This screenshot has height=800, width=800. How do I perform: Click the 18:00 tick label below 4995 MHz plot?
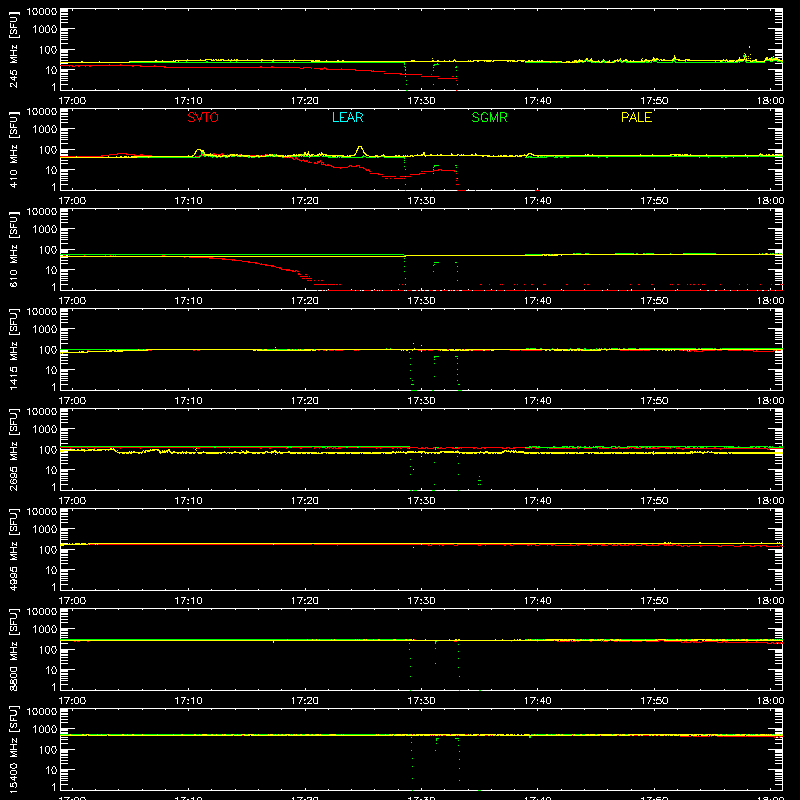click(770, 601)
